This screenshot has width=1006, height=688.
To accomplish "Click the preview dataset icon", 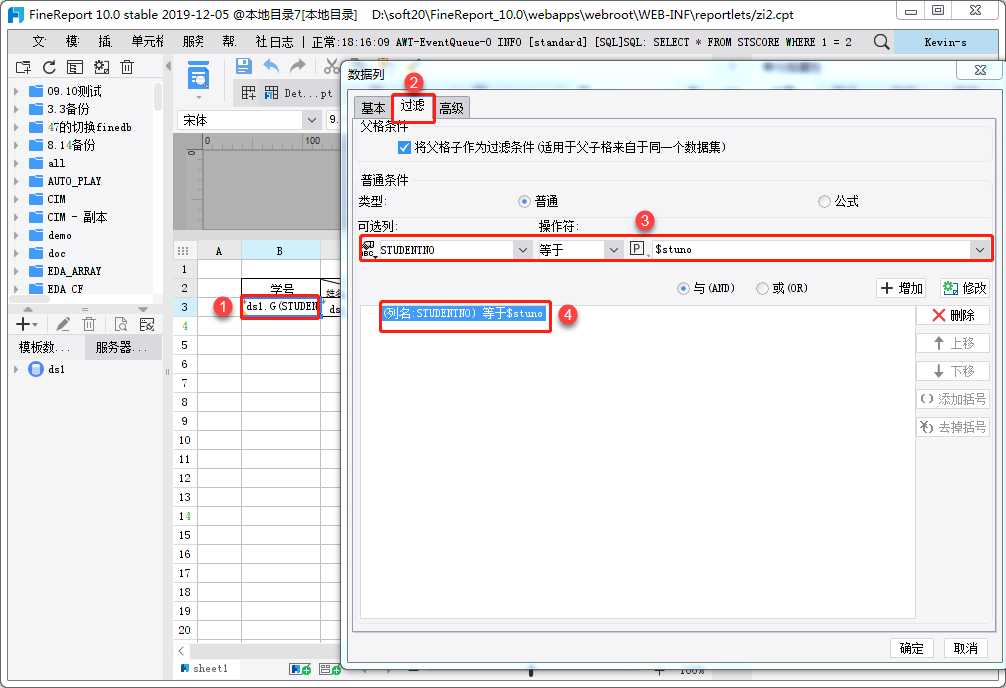I will coord(121,325).
